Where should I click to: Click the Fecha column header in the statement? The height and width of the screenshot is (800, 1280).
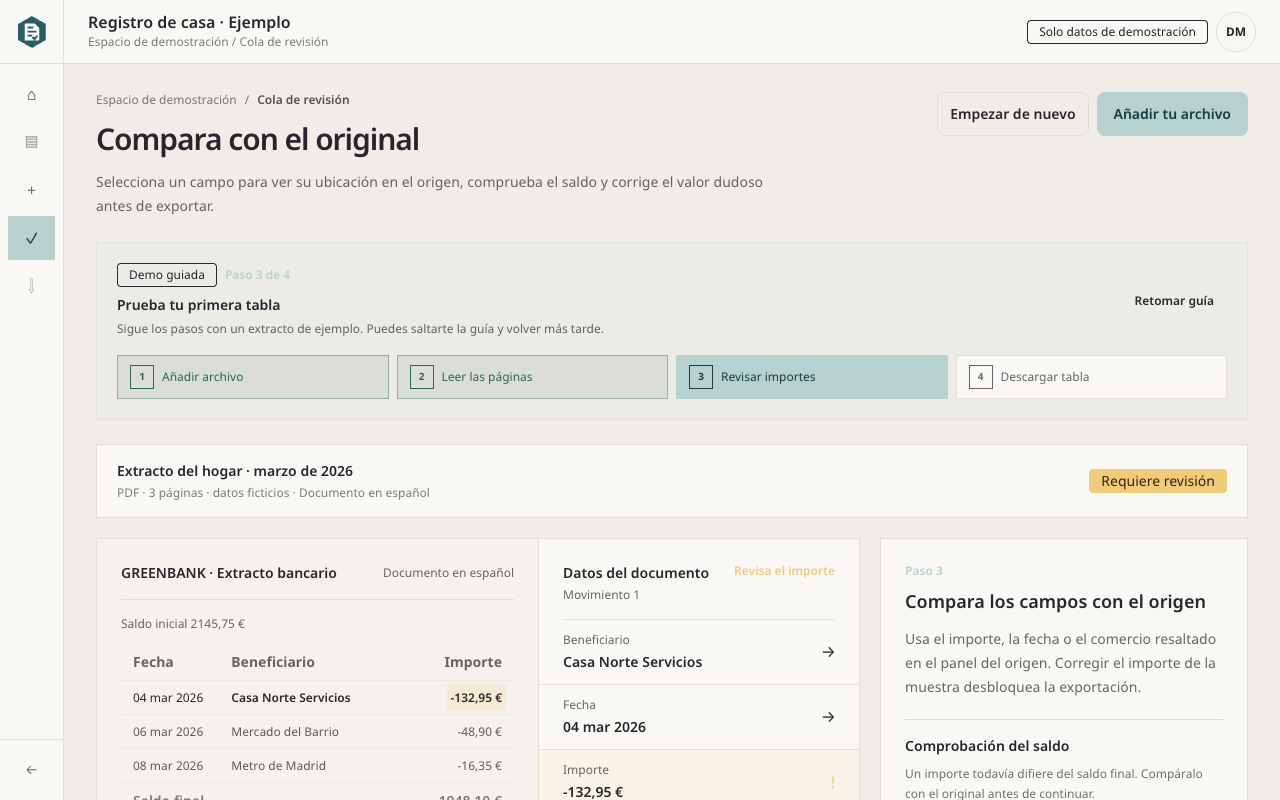tap(153, 662)
